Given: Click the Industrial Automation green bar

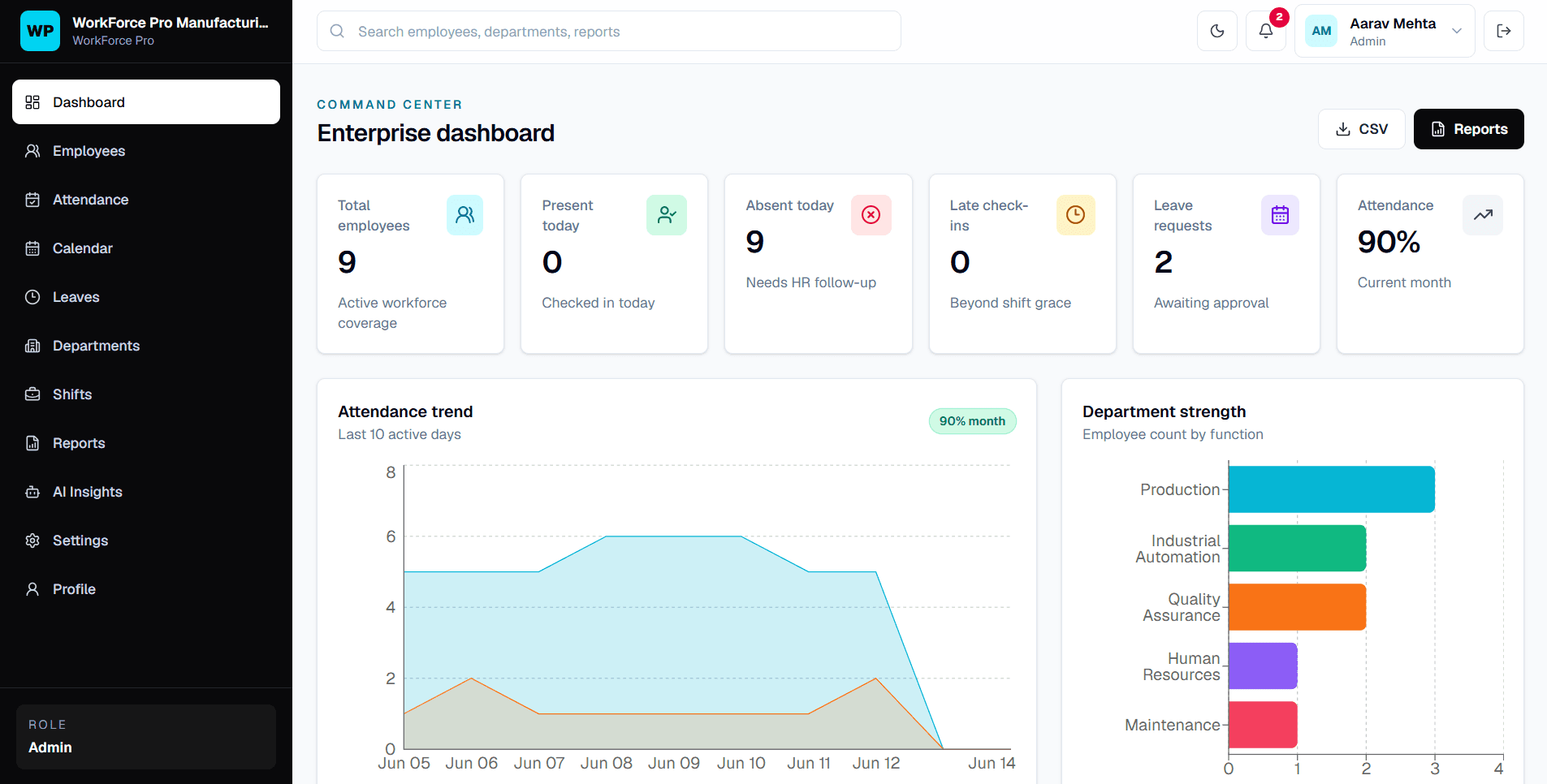Looking at the screenshot, I should click(x=1297, y=549).
